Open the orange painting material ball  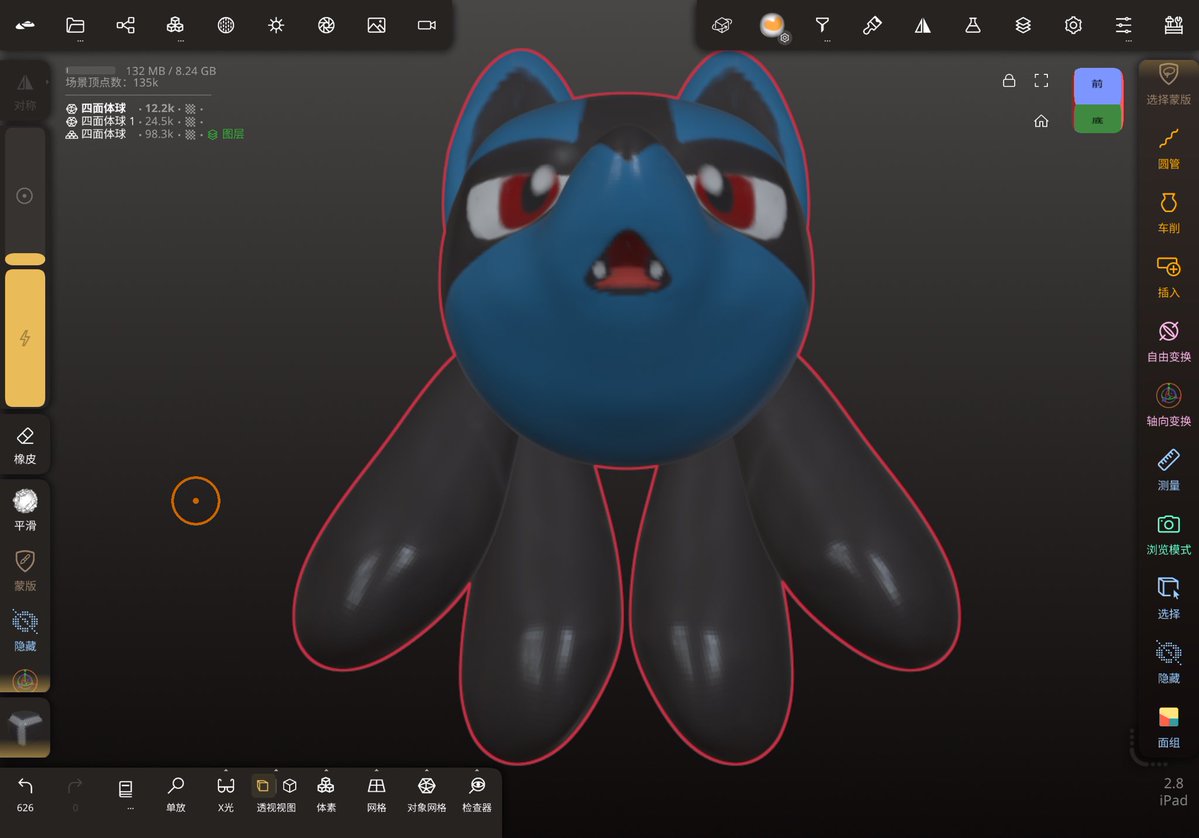772,25
